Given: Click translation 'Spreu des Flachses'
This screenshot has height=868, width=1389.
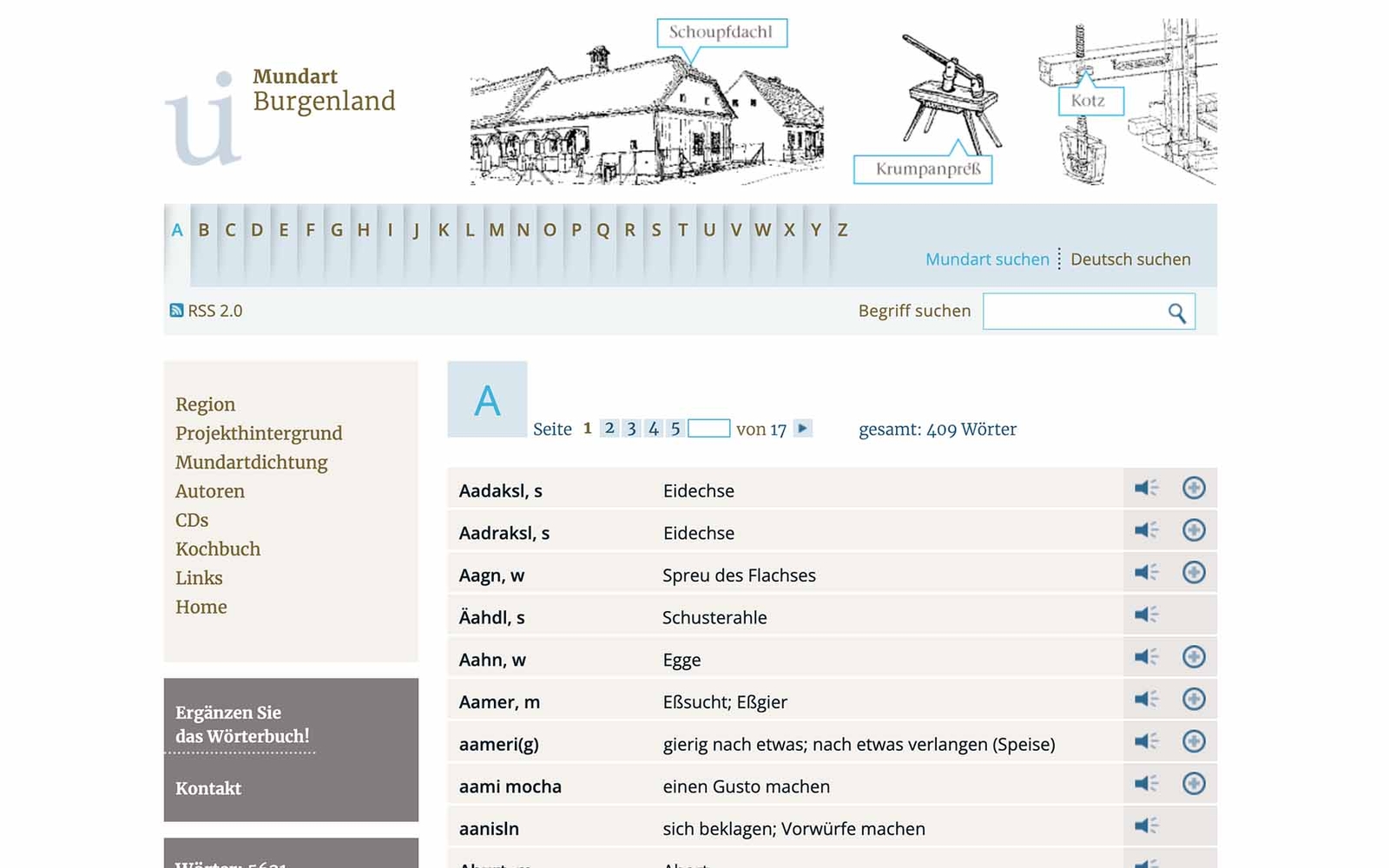Looking at the screenshot, I should [x=739, y=575].
